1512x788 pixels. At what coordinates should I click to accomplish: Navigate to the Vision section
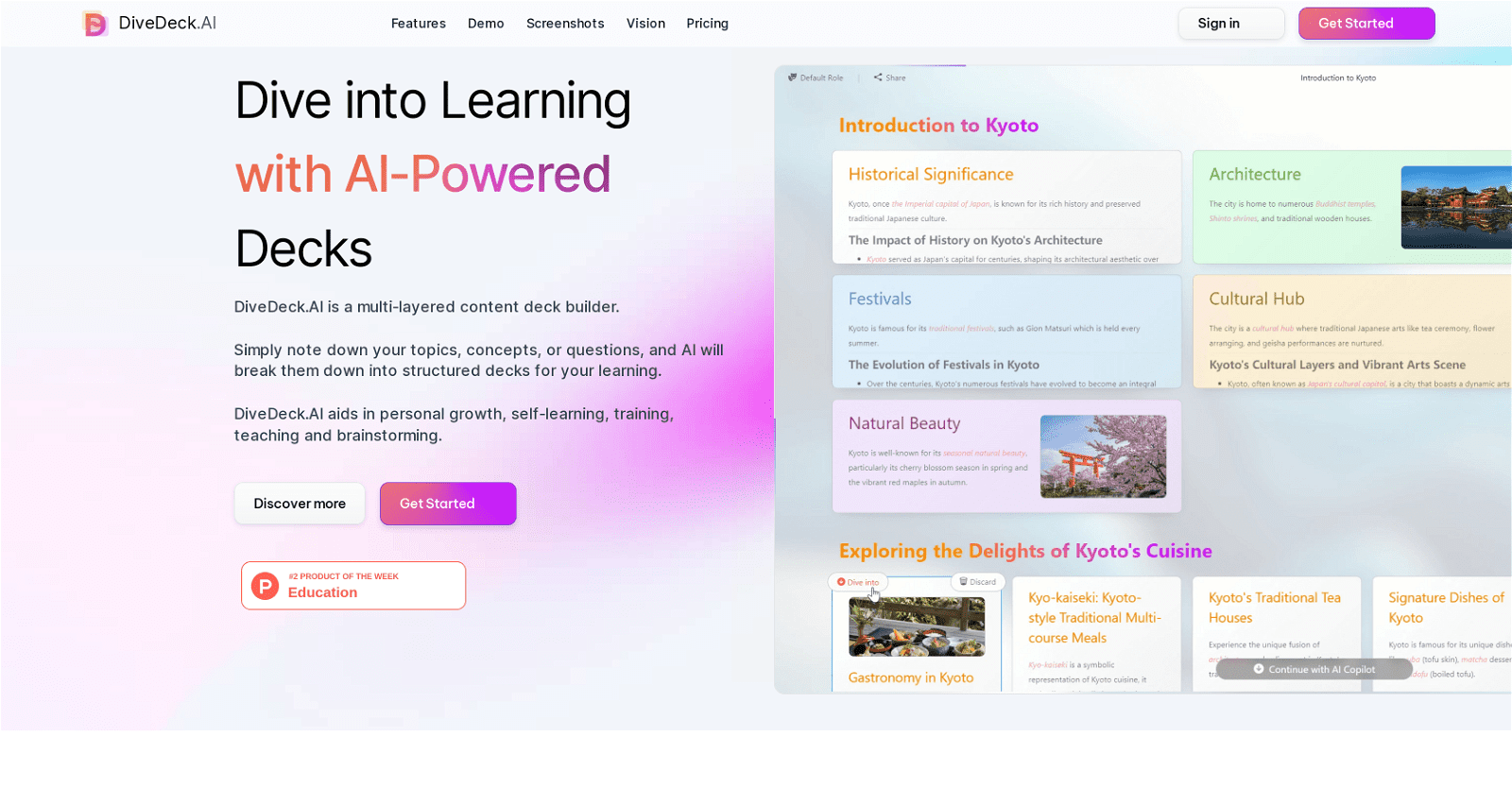645,24
